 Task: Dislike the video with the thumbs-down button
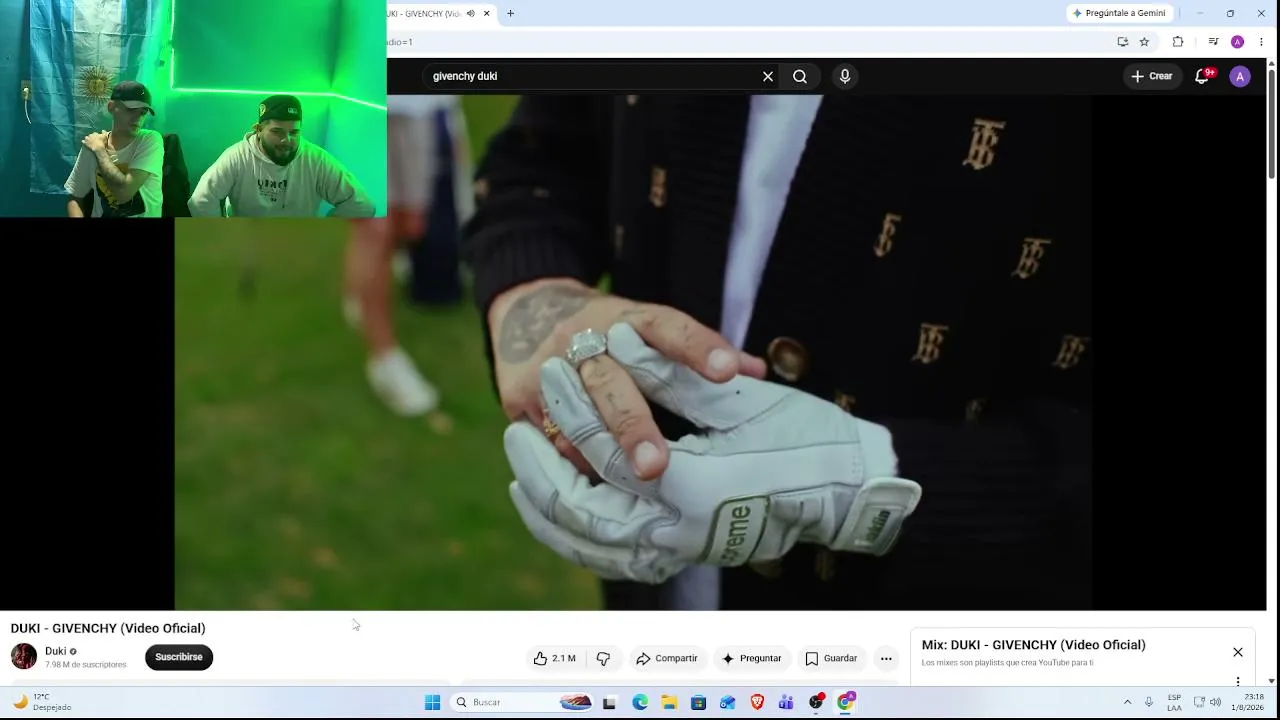click(x=603, y=658)
